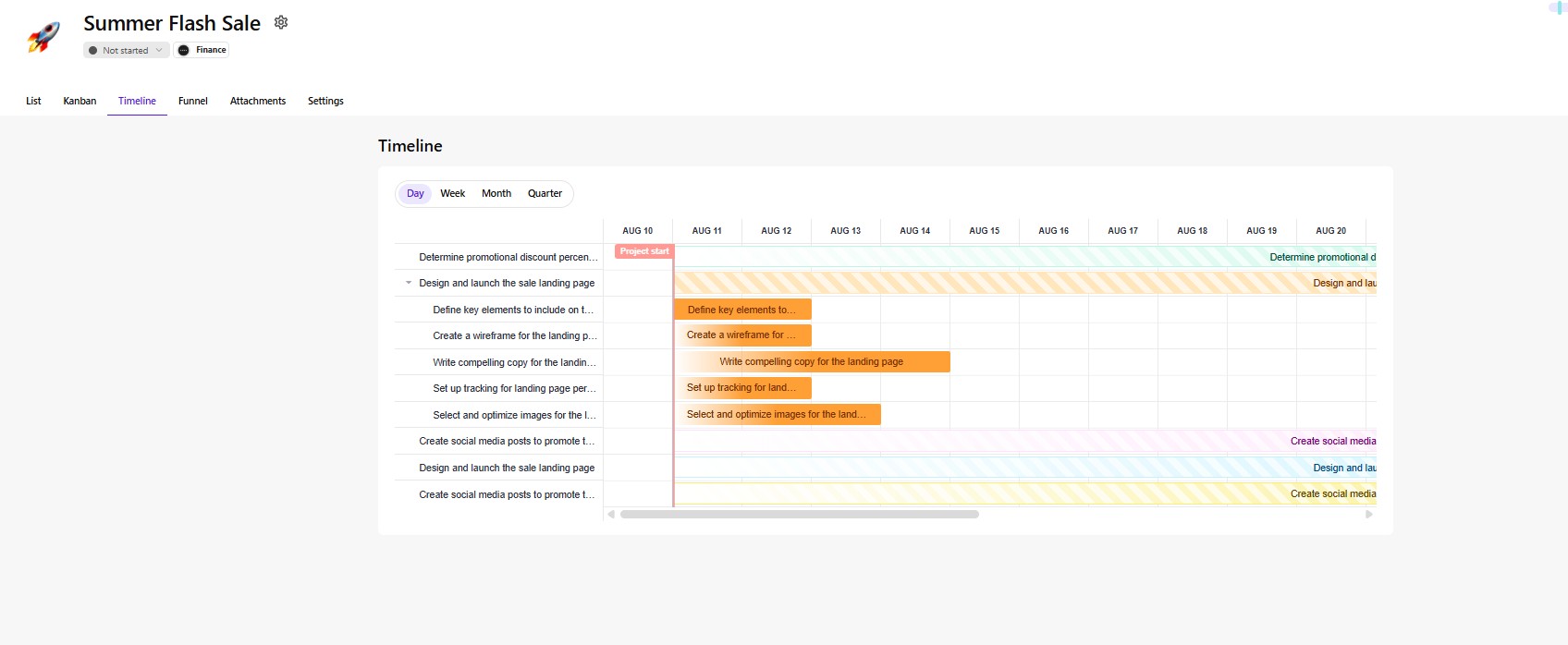Collapse the Design and launch subtasks arrow
Image resolution: width=1568 pixels, height=645 pixels.
pos(409,284)
